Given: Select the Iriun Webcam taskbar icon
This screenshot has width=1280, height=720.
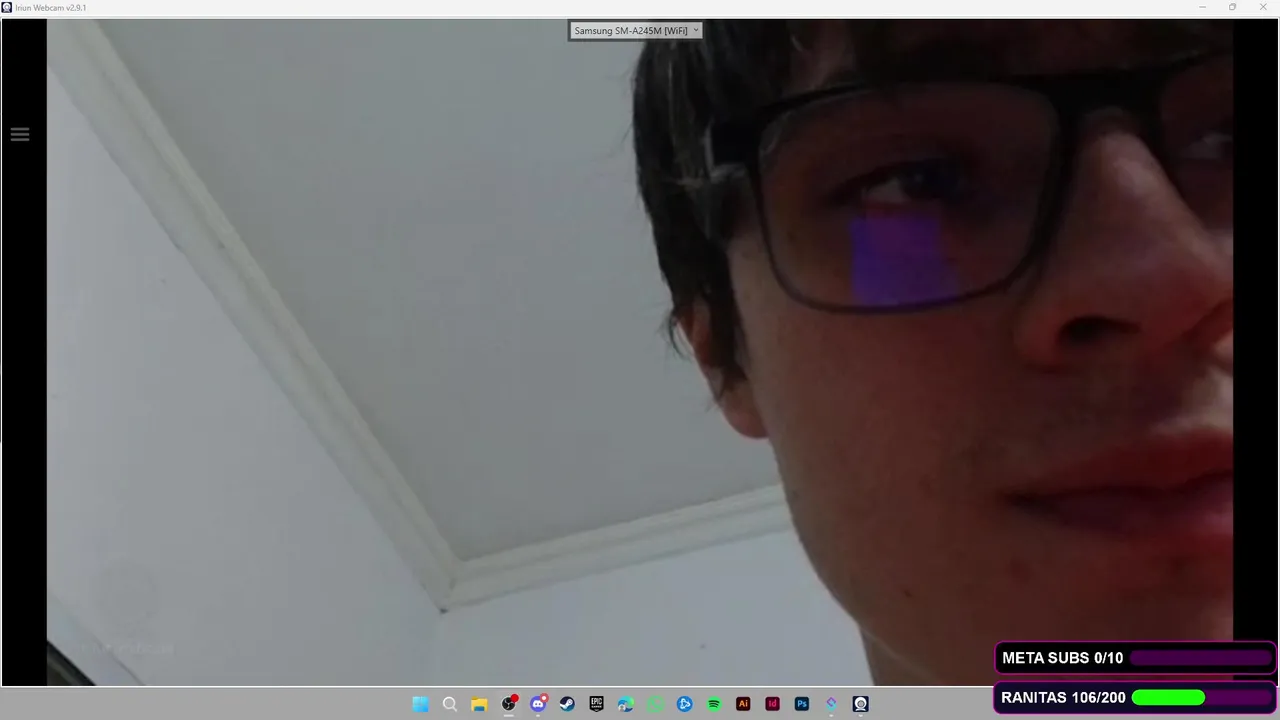Looking at the screenshot, I should tap(860, 704).
